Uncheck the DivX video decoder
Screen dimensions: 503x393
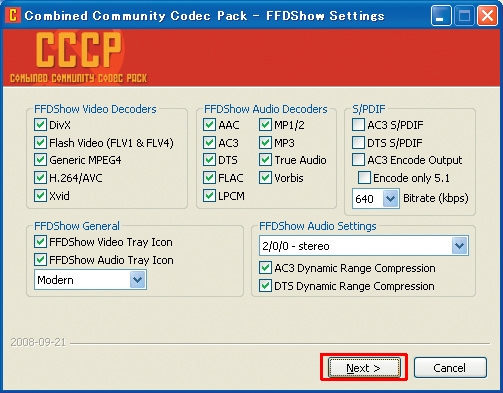[40, 125]
